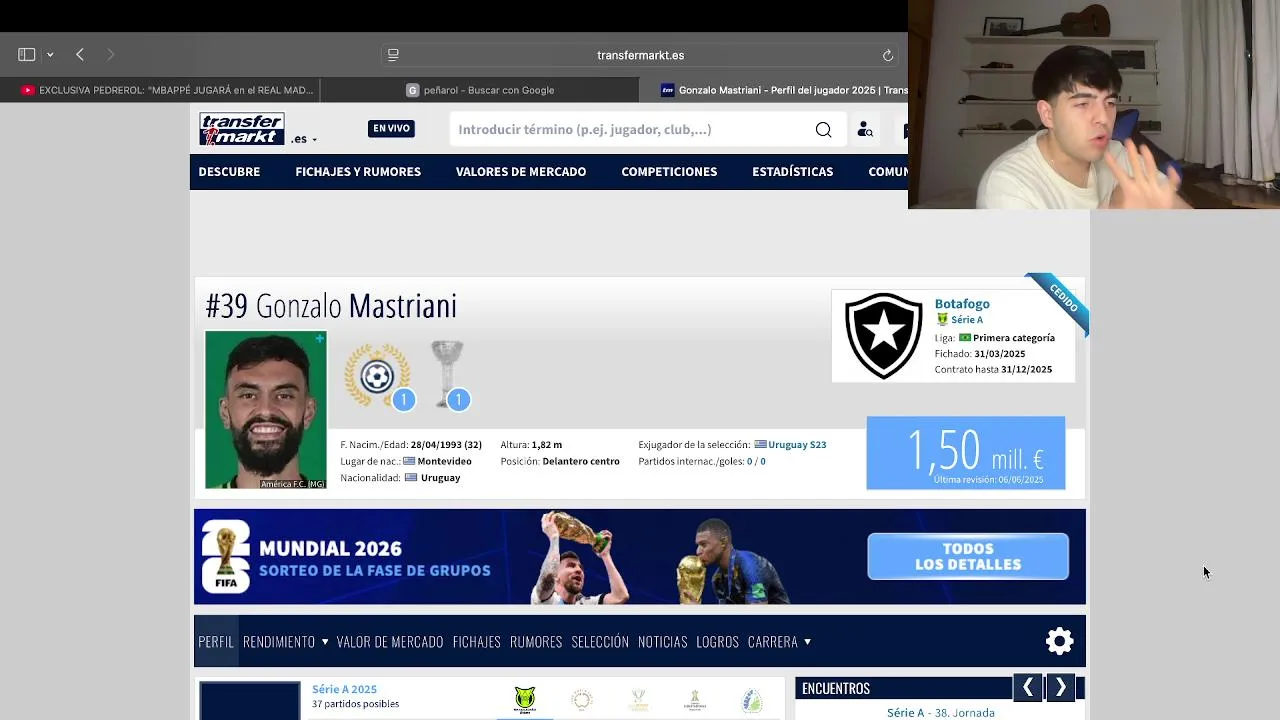Click the Primera categoría league level text
1280x720 pixels.
point(1014,338)
